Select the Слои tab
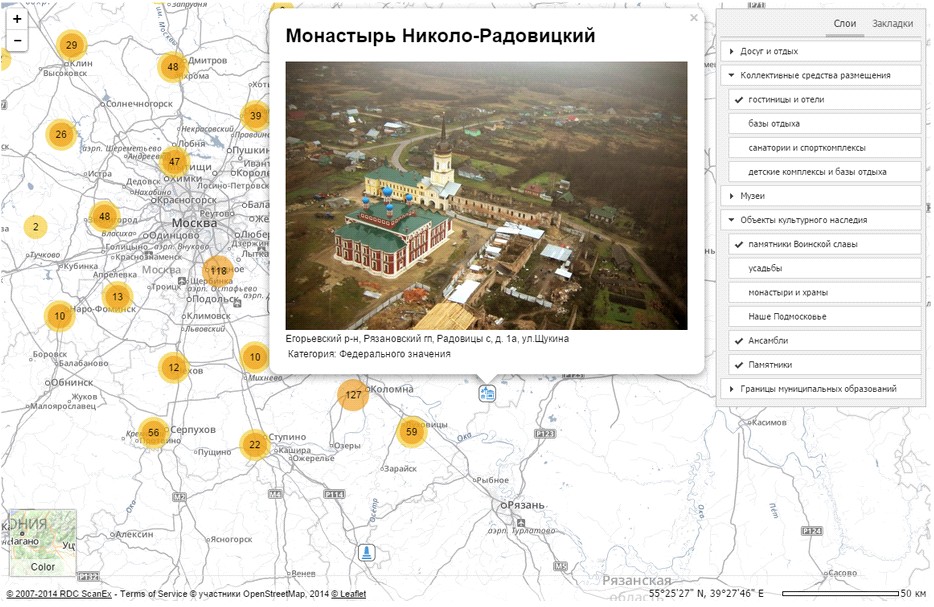 point(845,23)
